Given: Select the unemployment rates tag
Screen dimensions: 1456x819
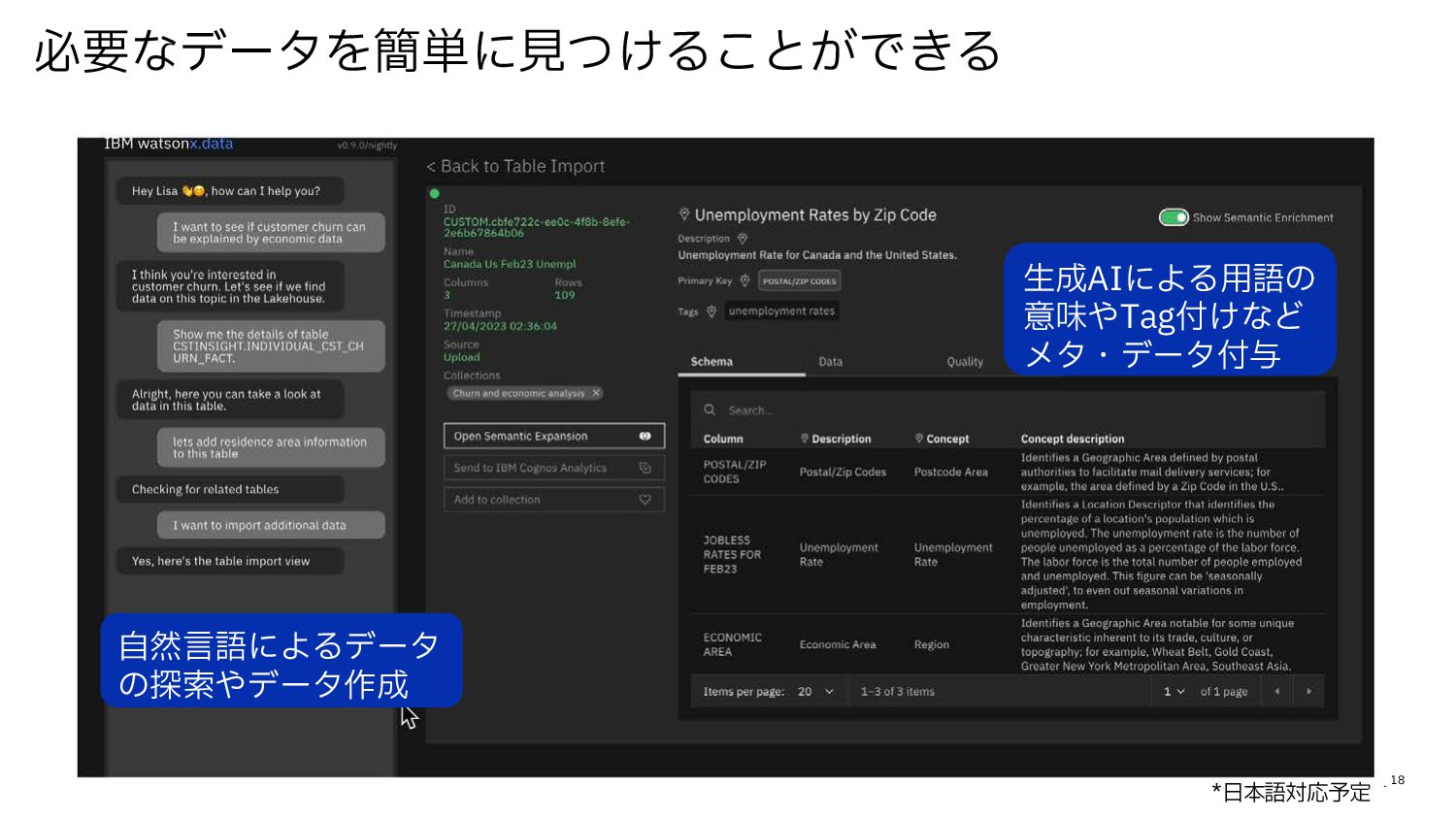Looking at the screenshot, I should [x=781, y=311].
